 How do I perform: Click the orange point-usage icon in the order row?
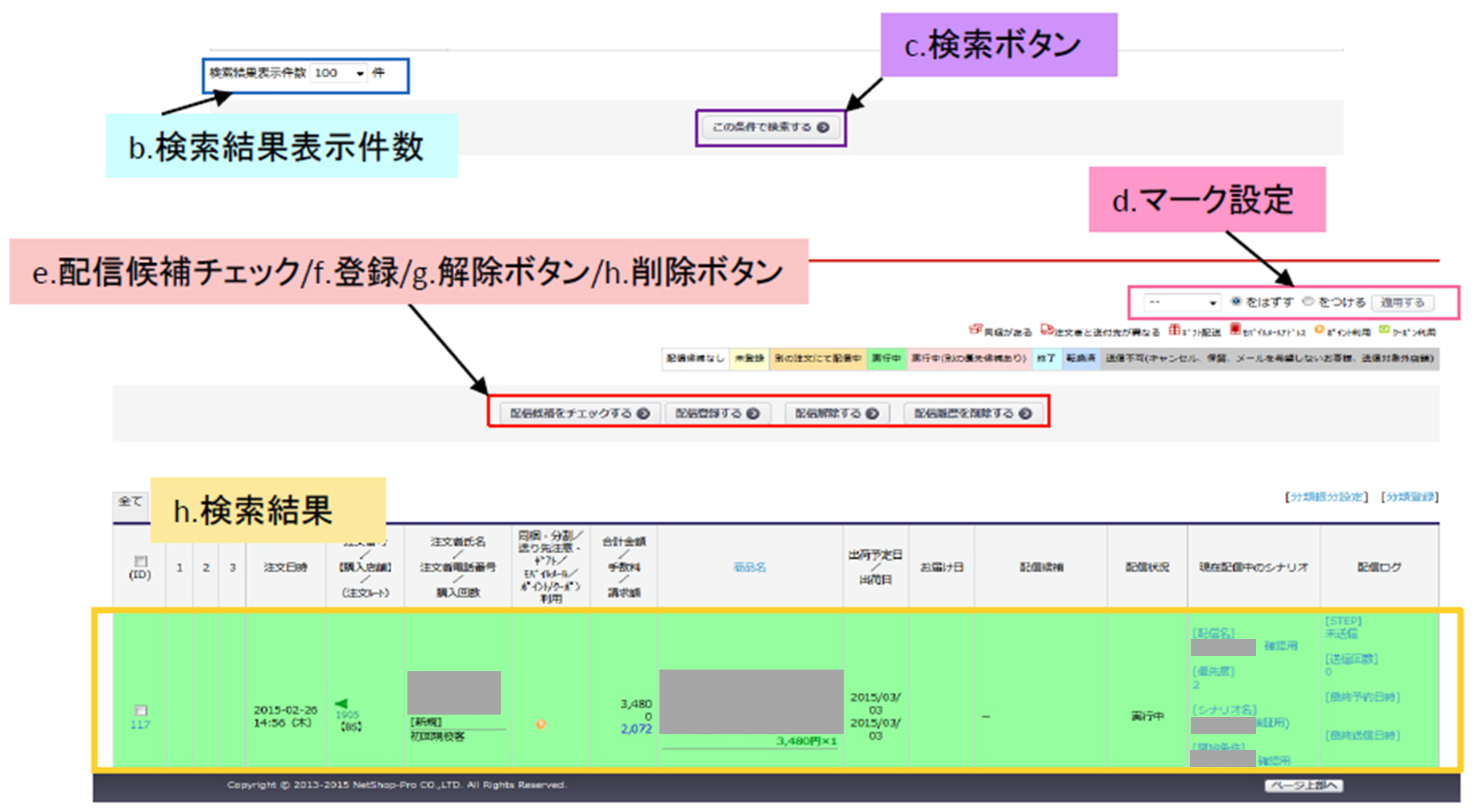(541, 724)
